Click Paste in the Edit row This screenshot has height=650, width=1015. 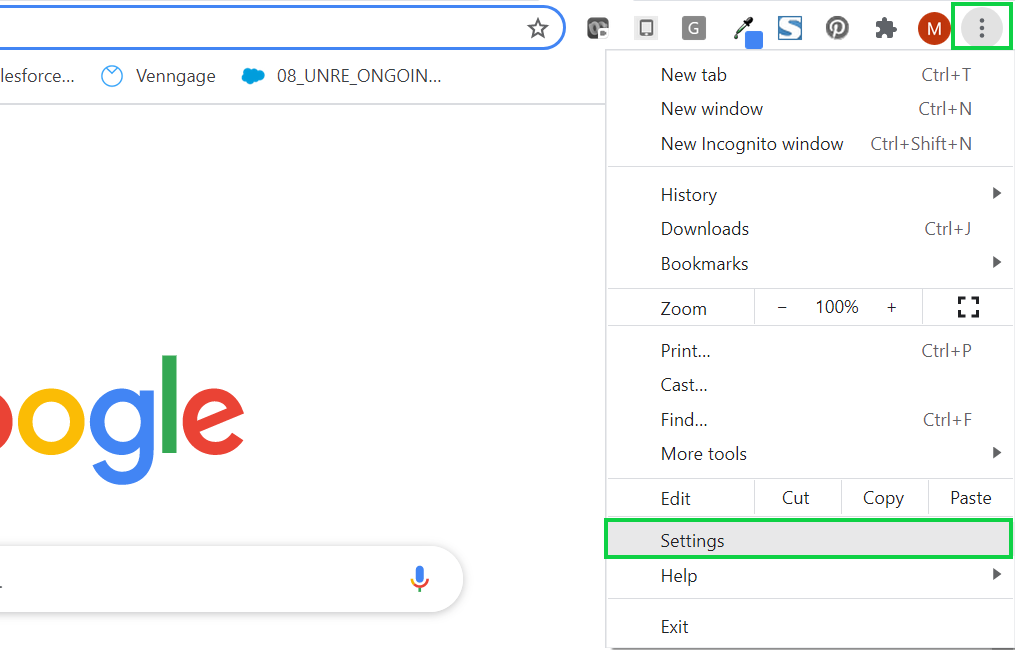(x=970, y=498)
